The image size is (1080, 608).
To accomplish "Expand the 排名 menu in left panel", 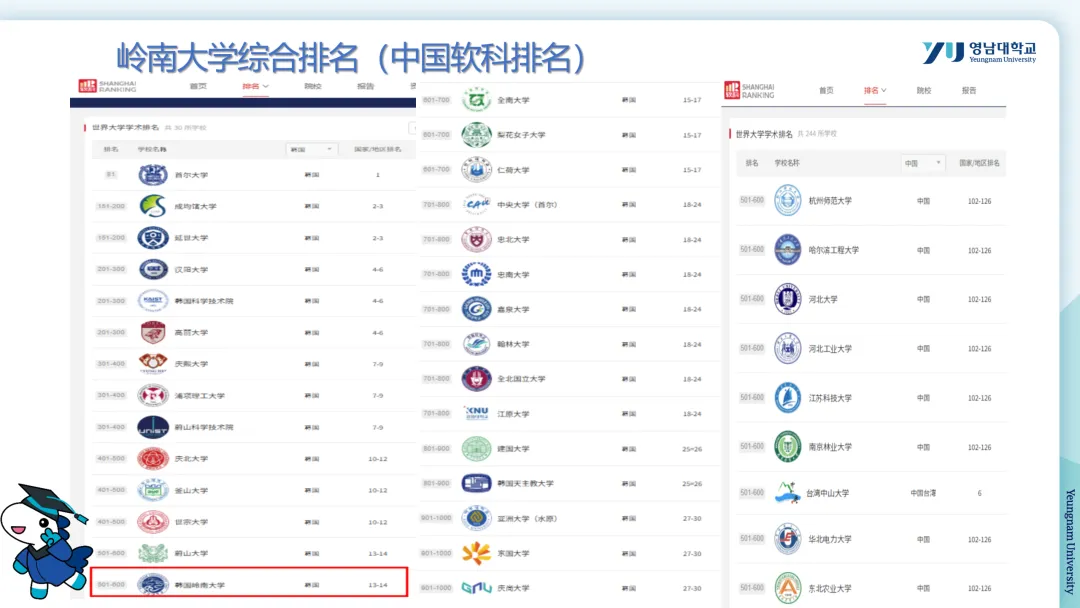I will tap(256, 86).
